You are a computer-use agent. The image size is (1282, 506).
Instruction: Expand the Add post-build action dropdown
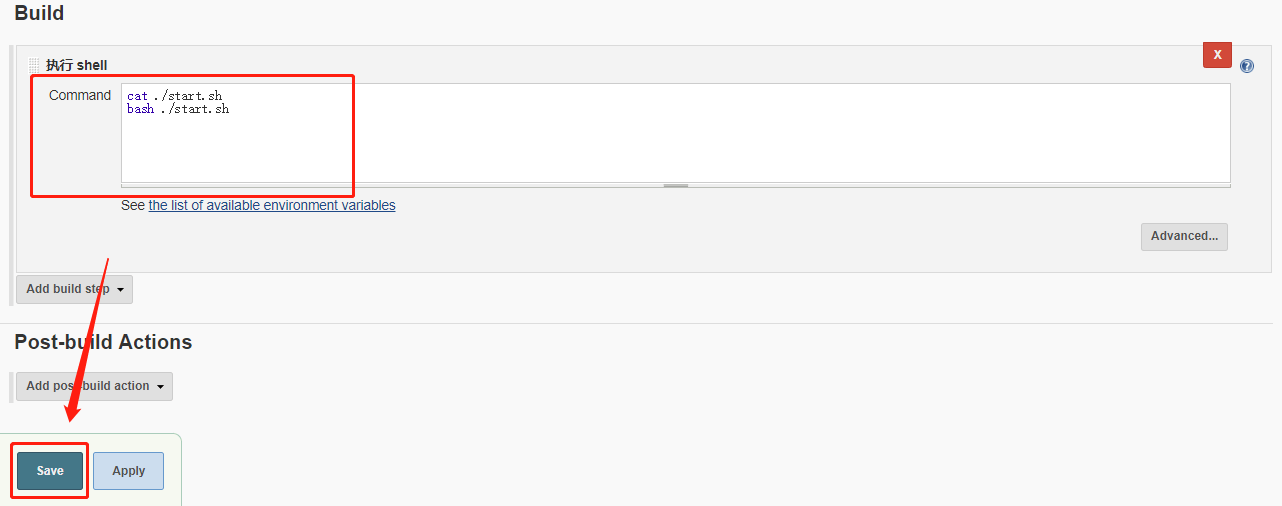[x=94, y=386]
